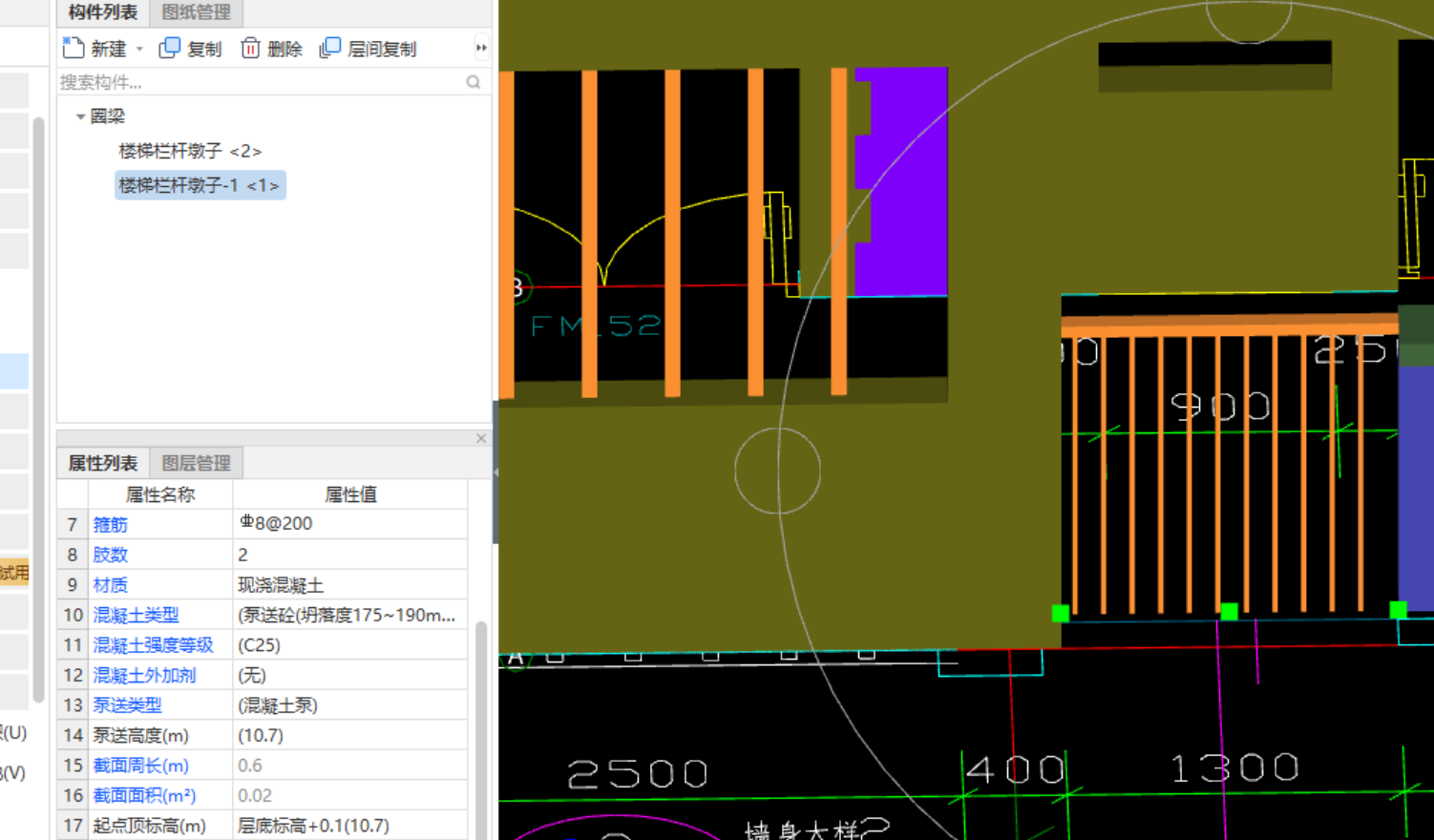Click the 材质 property link
Image resolution: width=1434 pixels, height=840 pixels.
pos(110,585)
